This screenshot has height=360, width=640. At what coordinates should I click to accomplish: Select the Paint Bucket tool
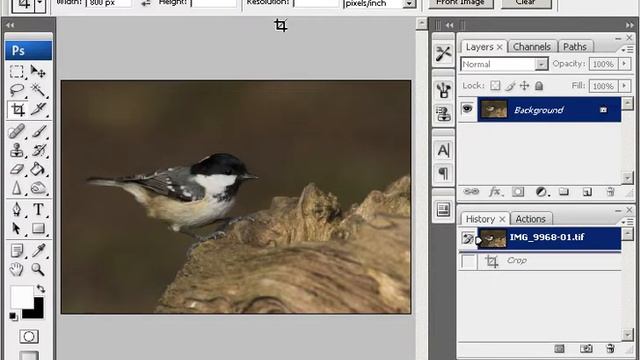(38, 169)
